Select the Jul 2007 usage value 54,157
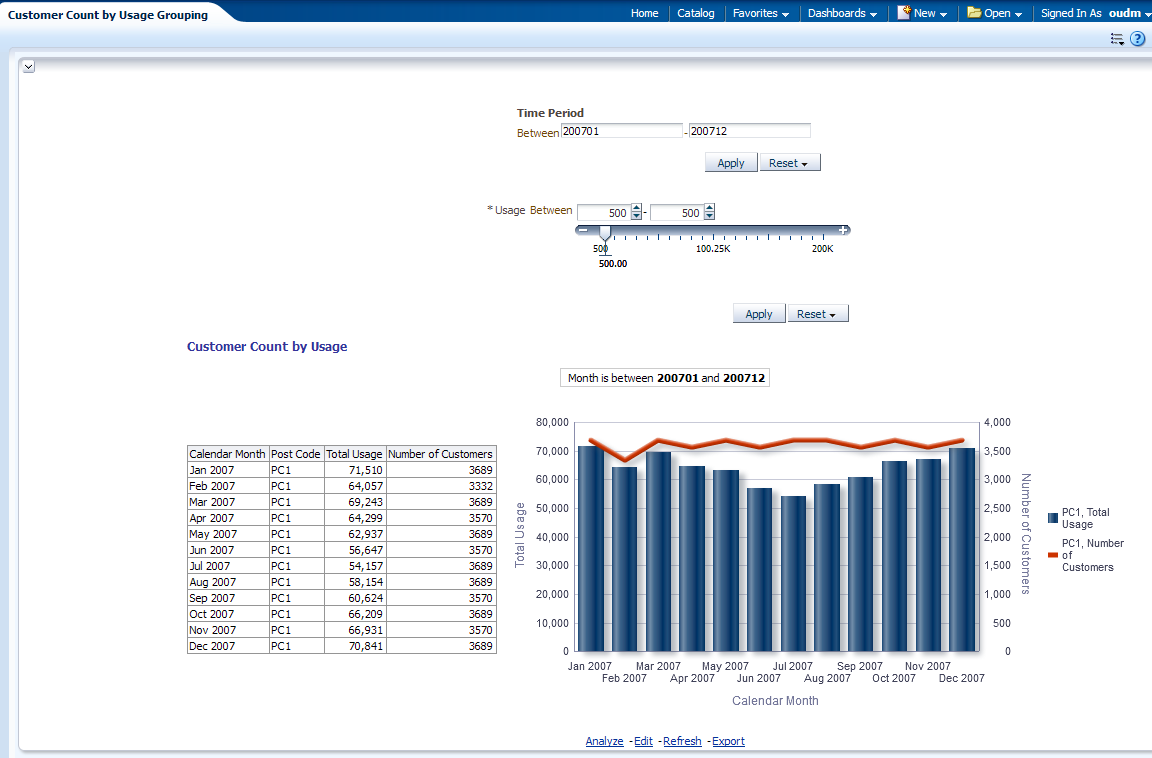This screenshot has height=758, width=1152. click(x=355, y=566)
